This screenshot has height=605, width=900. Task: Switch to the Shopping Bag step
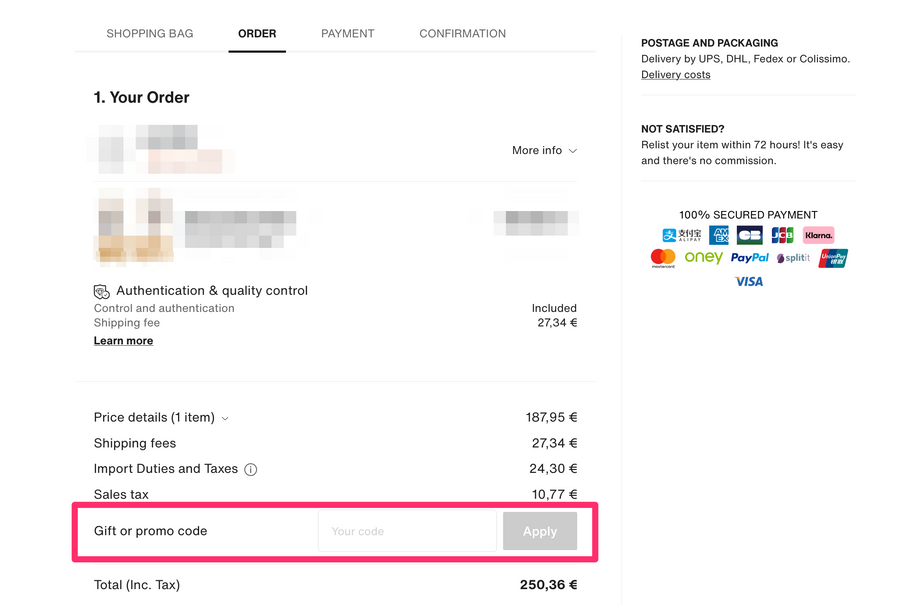150,33
